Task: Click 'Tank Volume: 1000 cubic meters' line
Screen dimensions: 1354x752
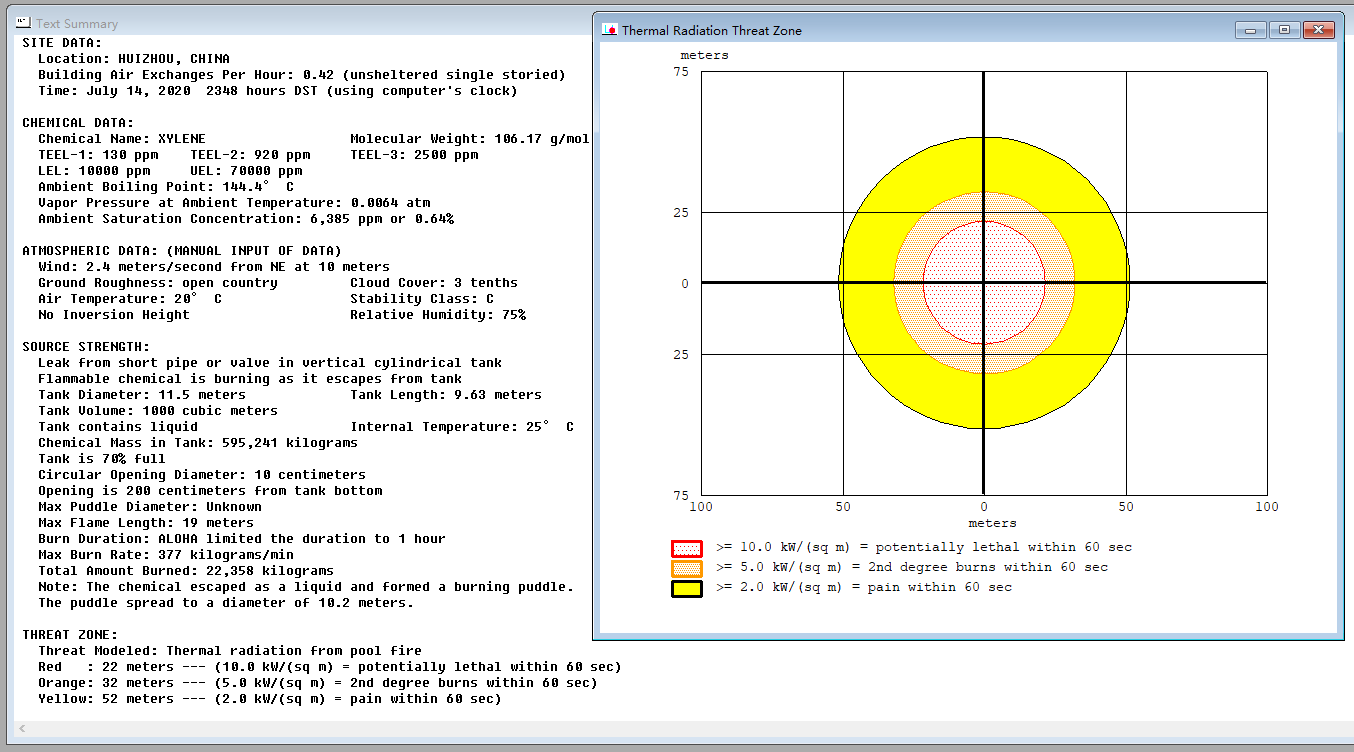Action: (158, 411)
